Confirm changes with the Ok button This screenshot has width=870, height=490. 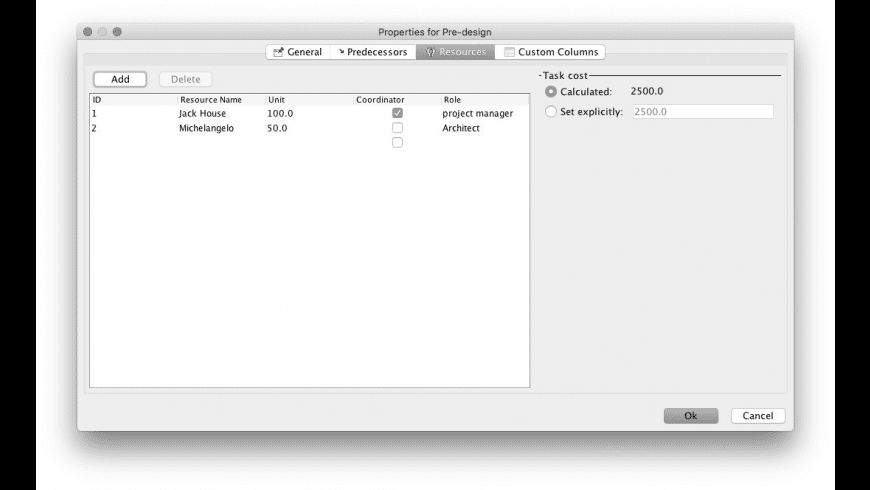coord(691,416)
